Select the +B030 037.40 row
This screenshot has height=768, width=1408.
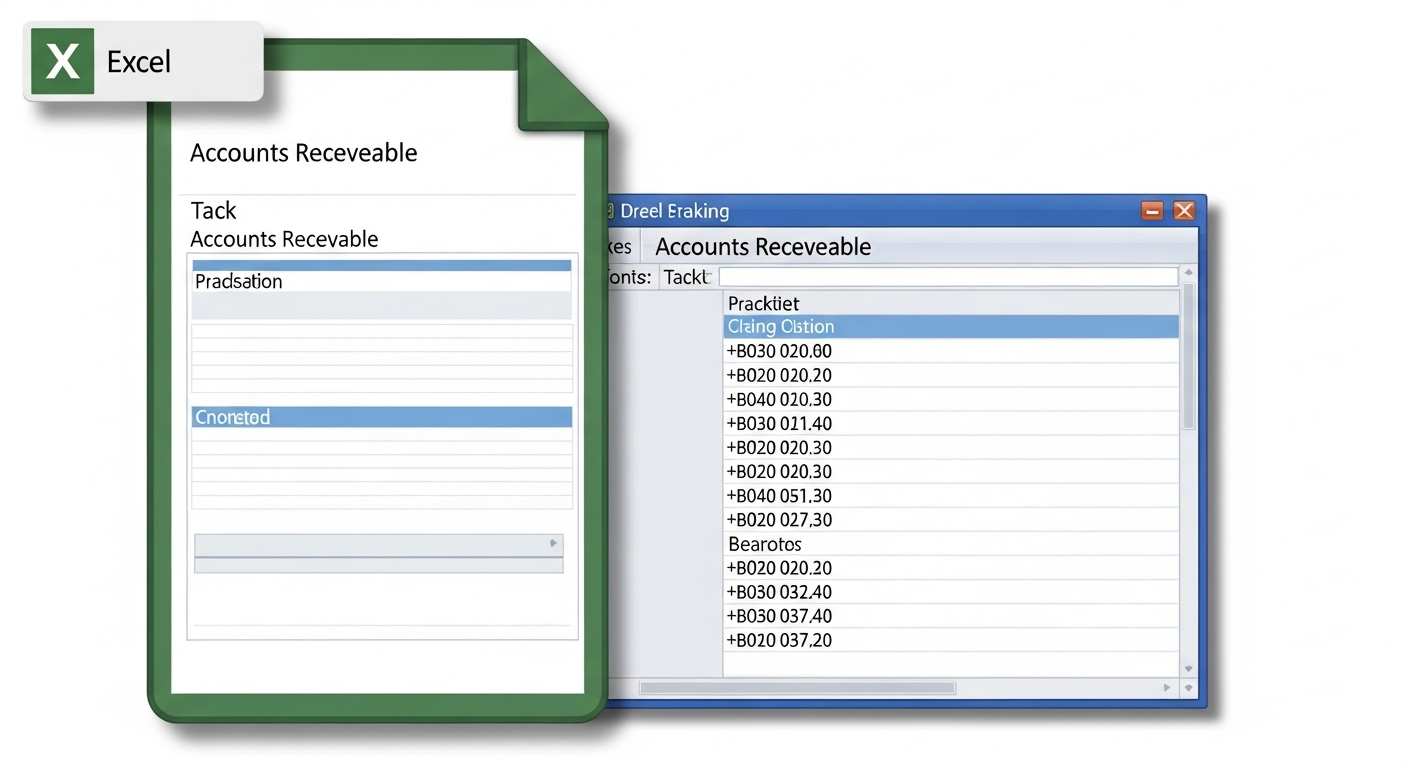[951, 616]
